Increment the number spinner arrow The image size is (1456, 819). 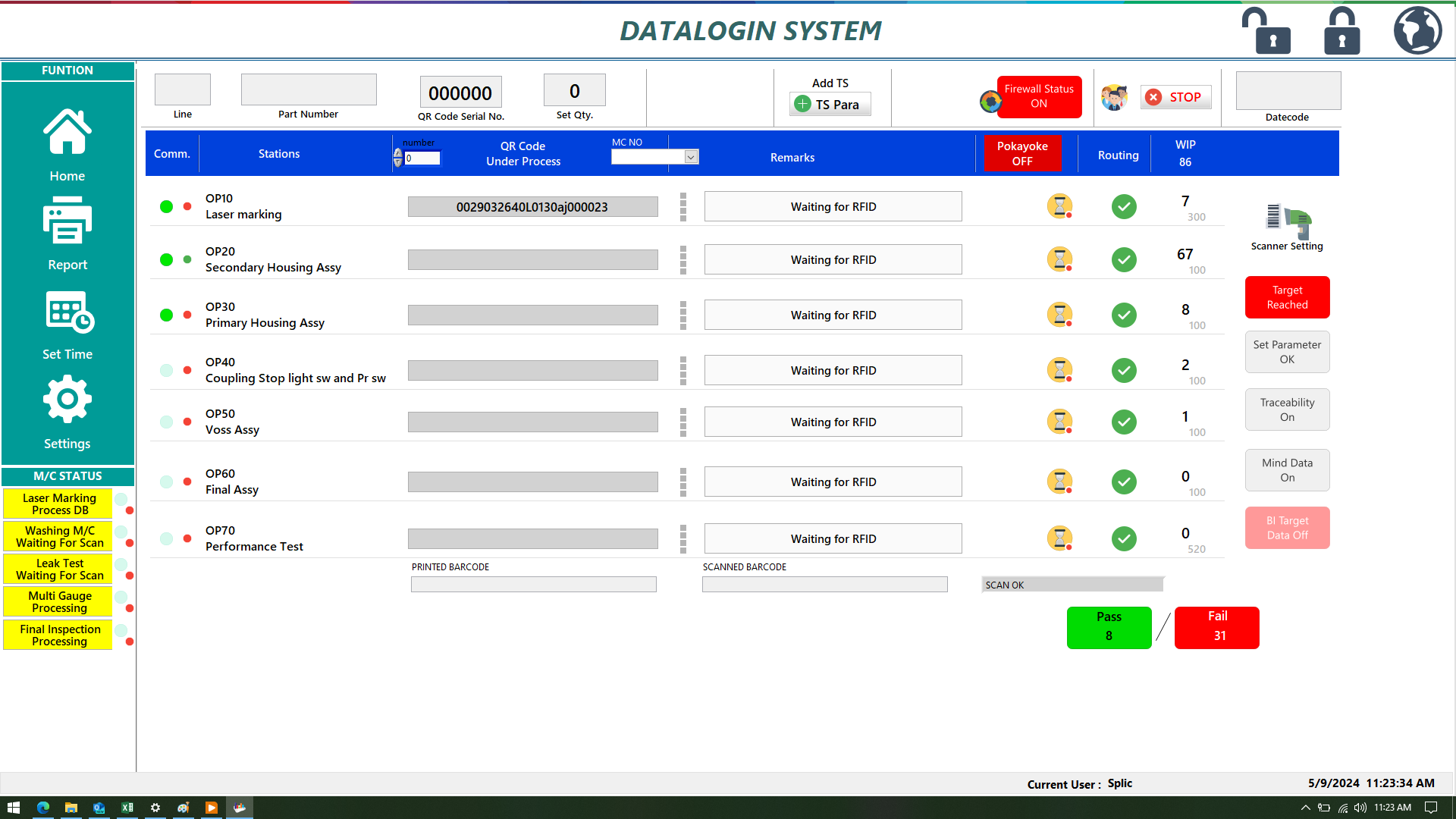[398, 153]
